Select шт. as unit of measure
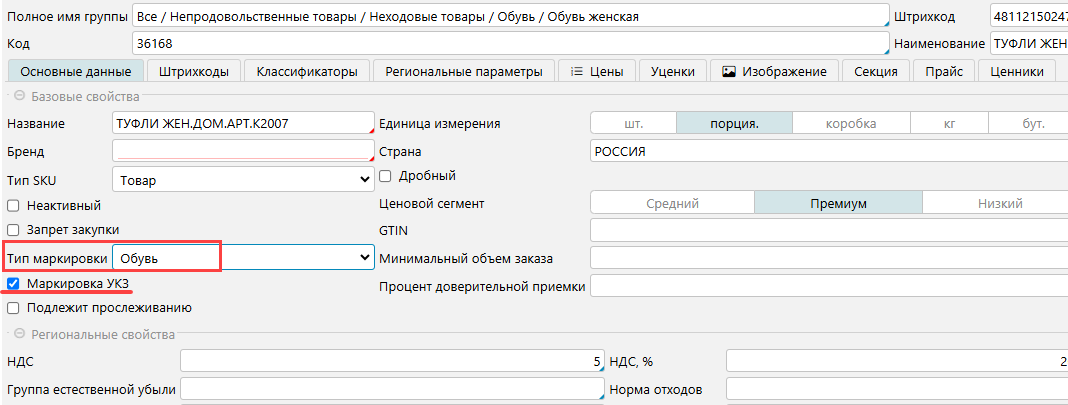1068x405 pixels. pyautogui.click(x=633, y=123)
